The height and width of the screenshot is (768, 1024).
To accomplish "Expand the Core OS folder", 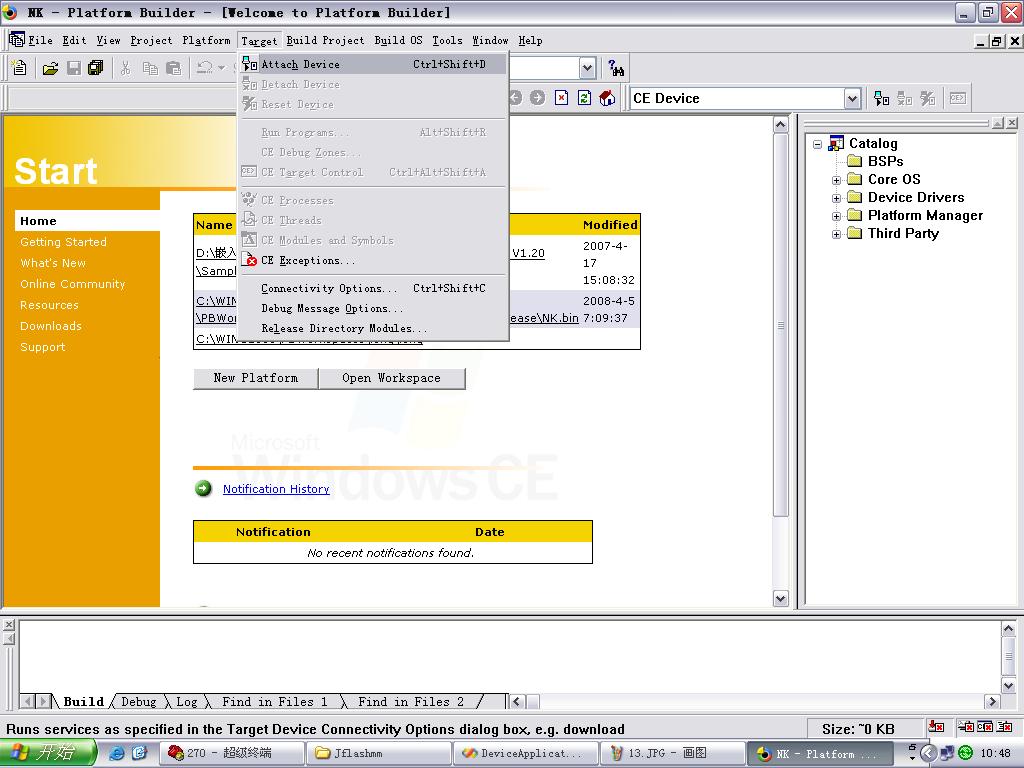I will 837,180.
